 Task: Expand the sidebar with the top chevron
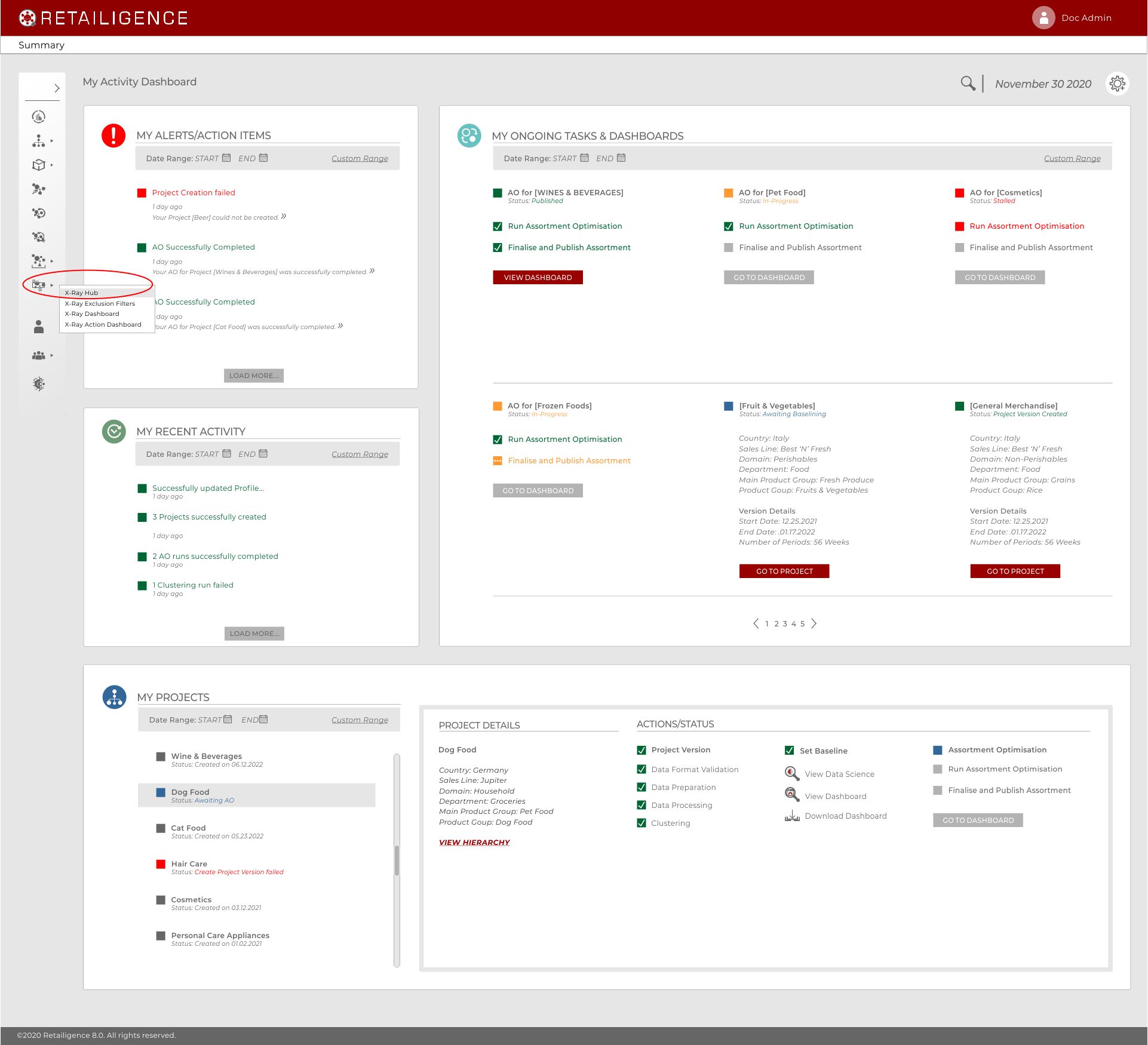point(57,88)
